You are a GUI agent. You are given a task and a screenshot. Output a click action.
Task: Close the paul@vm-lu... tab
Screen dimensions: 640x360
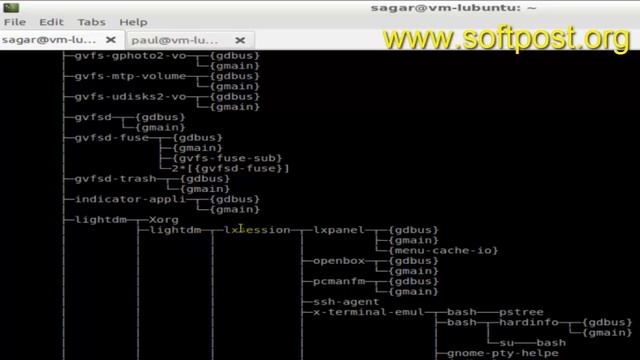pos(240,40)
